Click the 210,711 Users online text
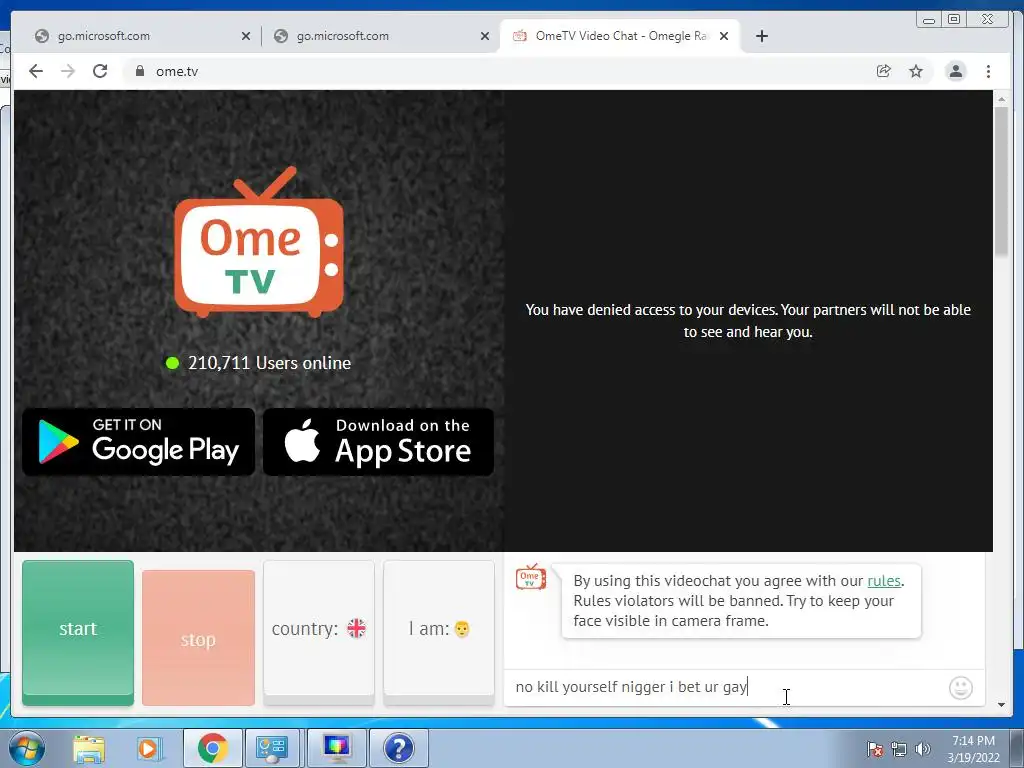This screenshot has height=768, width=1024. [269, 363]
